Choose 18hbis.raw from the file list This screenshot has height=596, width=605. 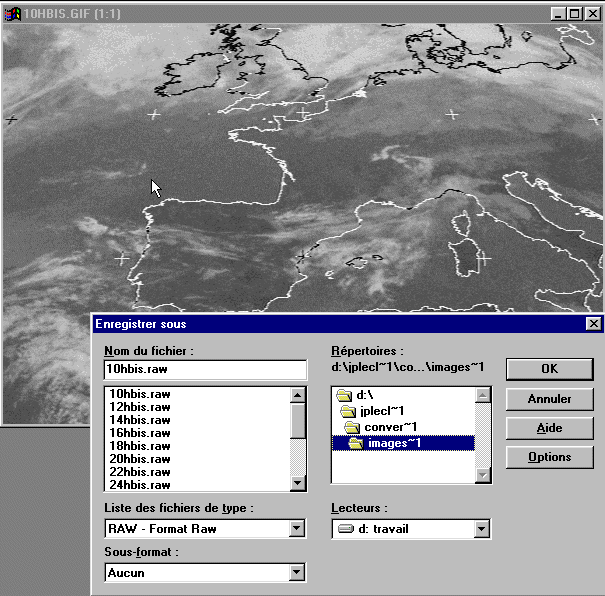click(140, 447)
